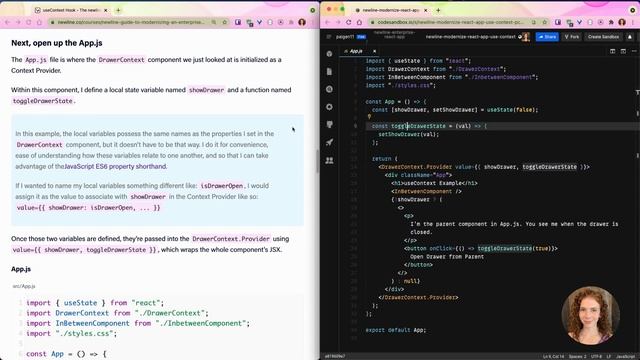This screenshot has width=640, height=360.
Task: Click the notification bell in CodeSandbox header
Action: coord(630,37)
